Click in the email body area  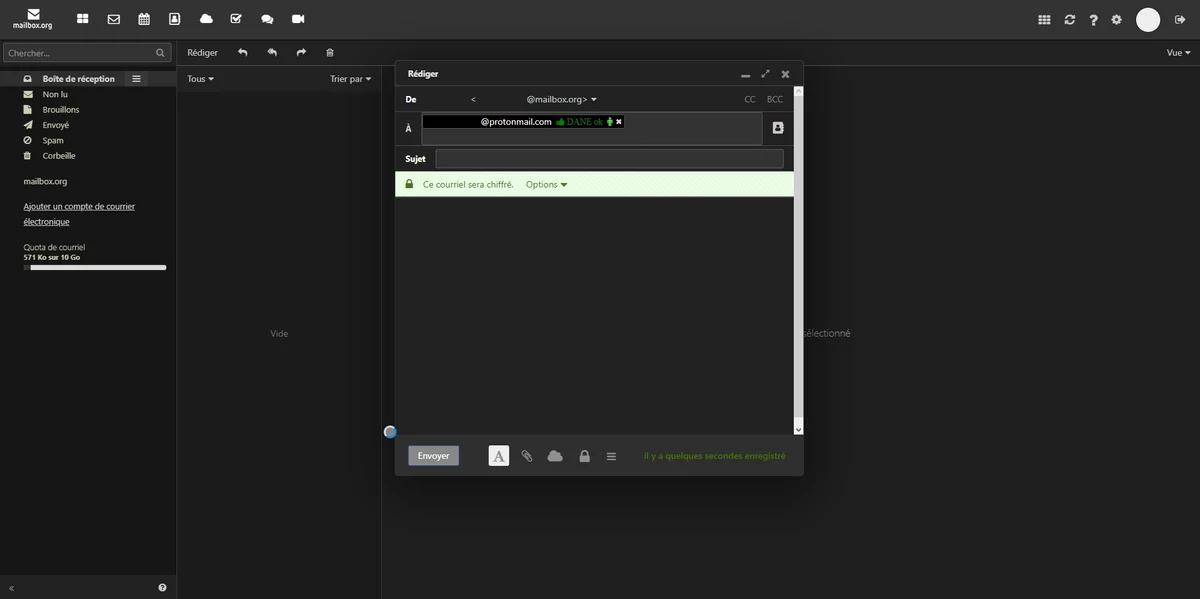(594, 315)
